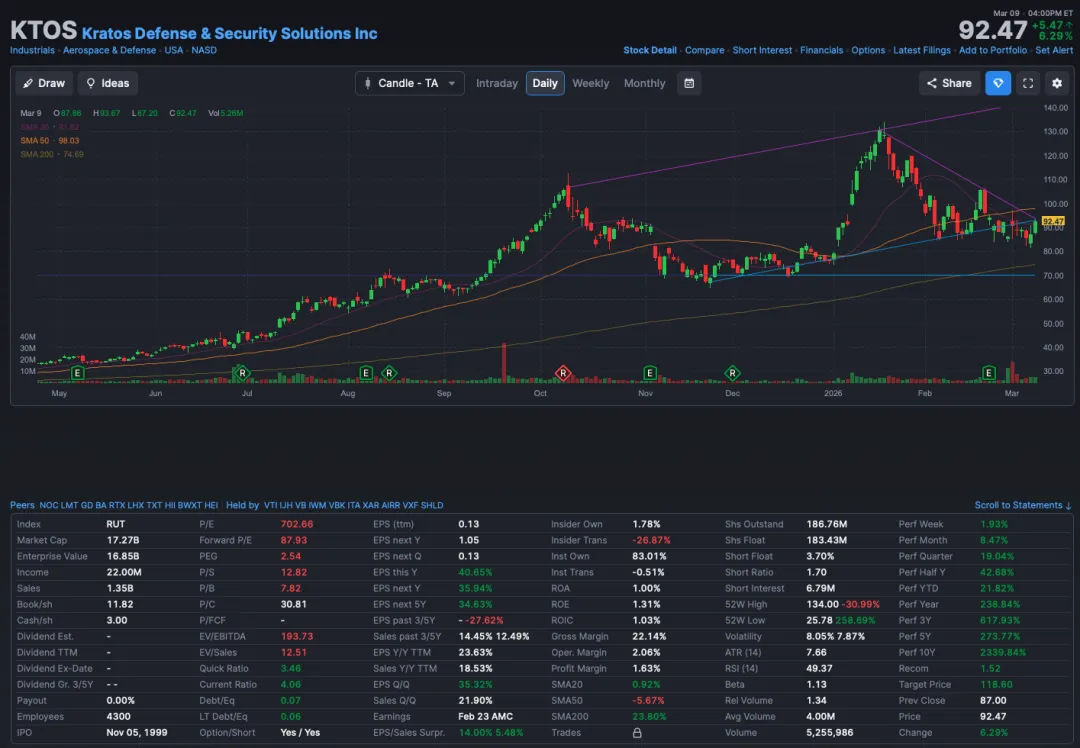Click the yellow 92.47 price tag on the axis

click(x=1053, y=221)
